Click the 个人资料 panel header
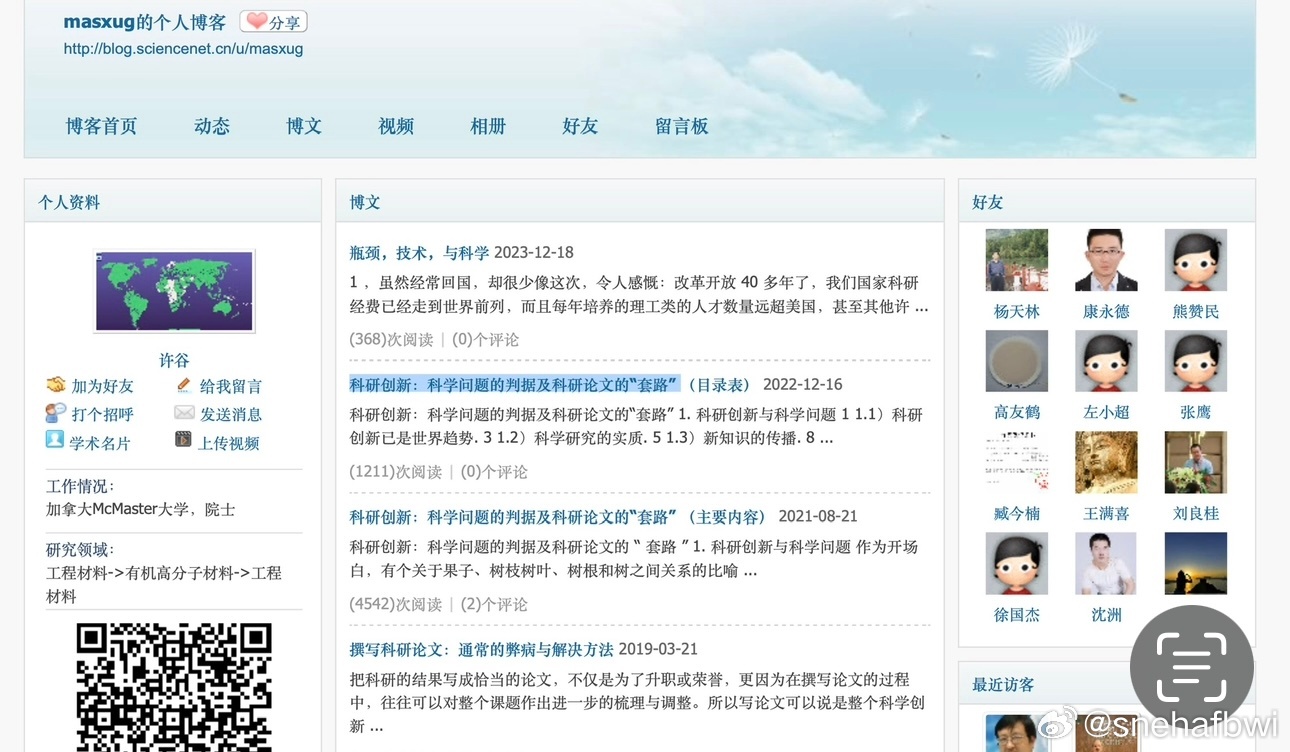 pos(173,201)
